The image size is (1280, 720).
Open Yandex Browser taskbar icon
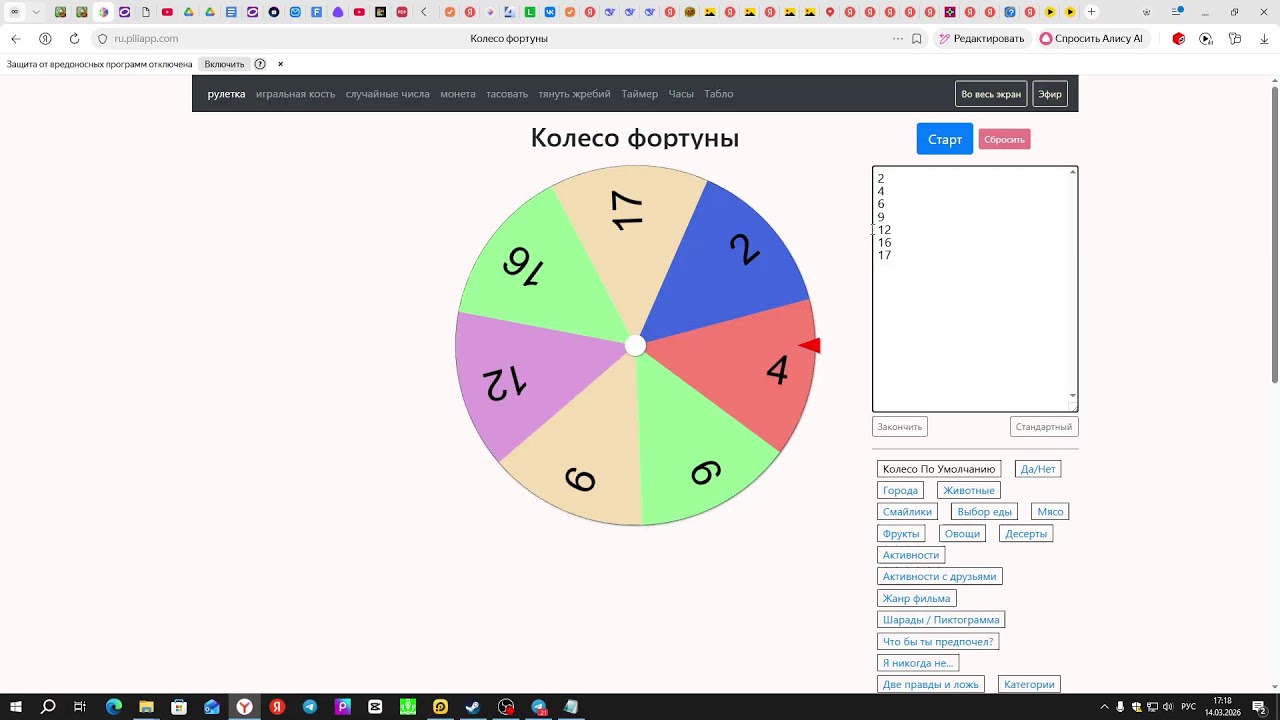click(x=244, y=707)
